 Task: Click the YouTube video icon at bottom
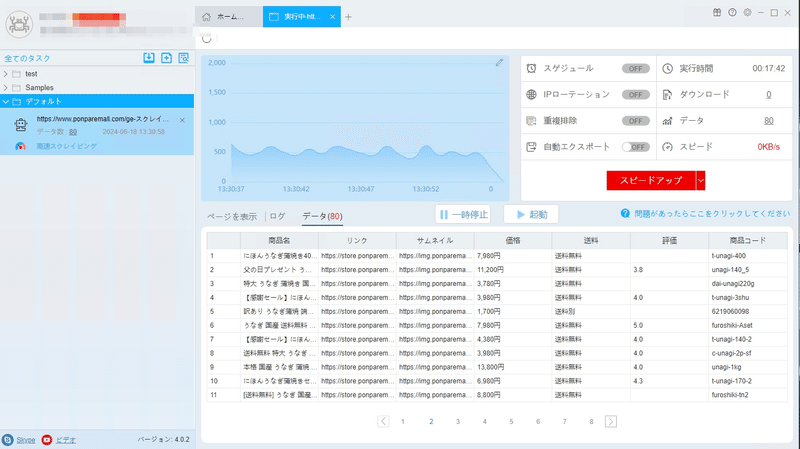[x=46, y=439]
